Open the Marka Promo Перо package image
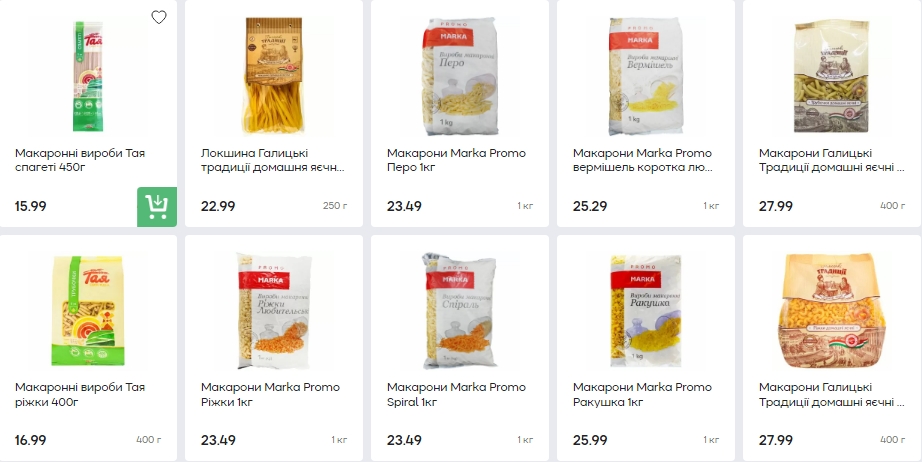 point(459,76)
